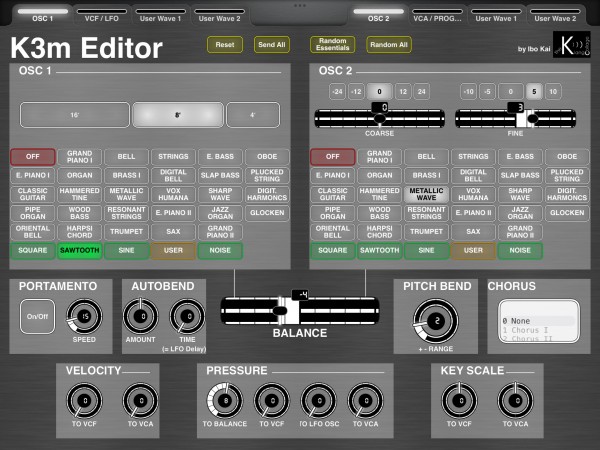Click Velocity TO VCA knob

[140, 401]
